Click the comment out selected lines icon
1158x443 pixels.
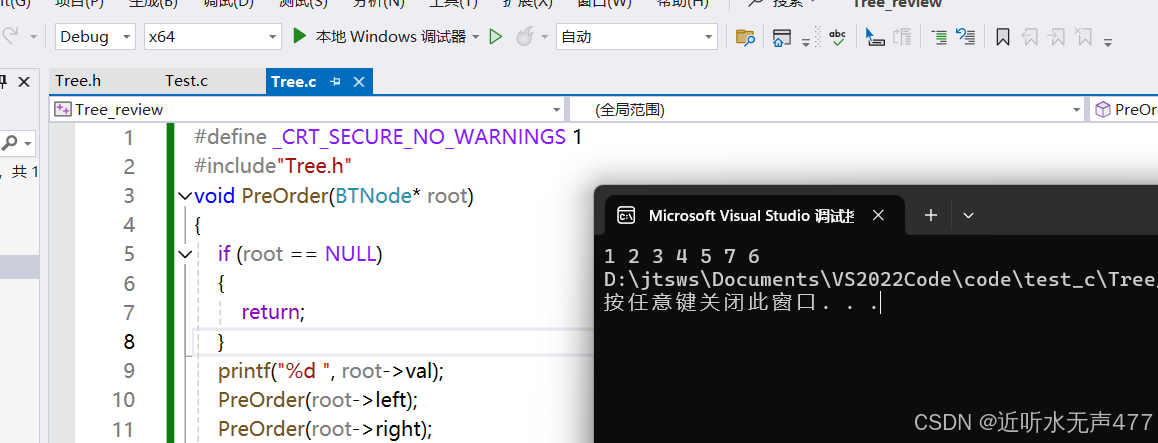(939, 37)
